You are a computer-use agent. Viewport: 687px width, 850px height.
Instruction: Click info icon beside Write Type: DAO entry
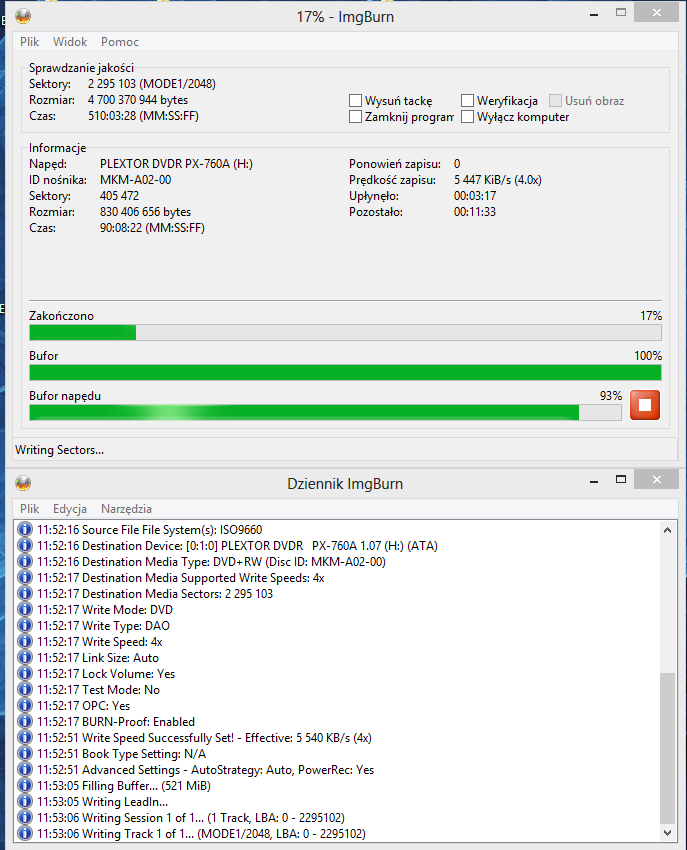[x=24, y=625]
